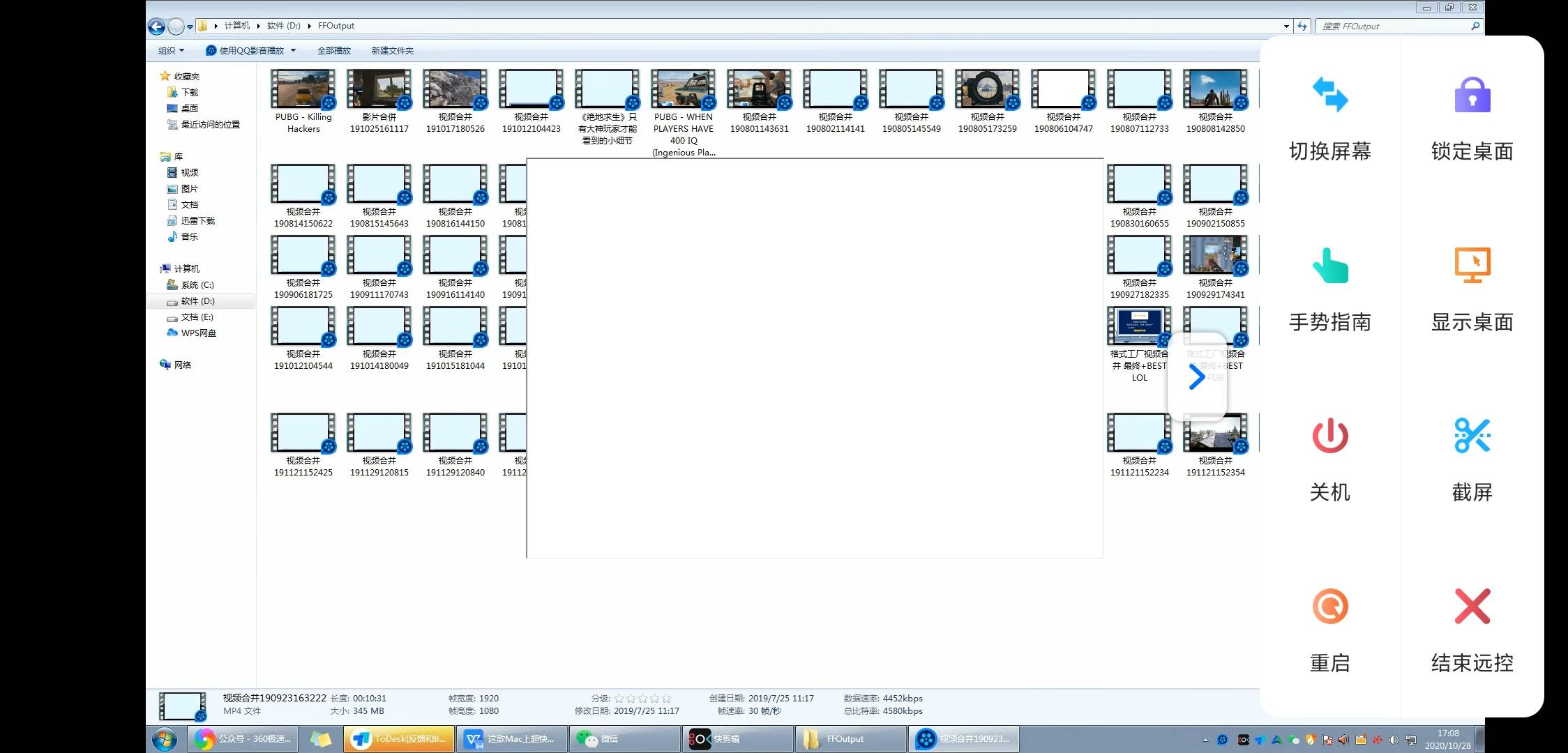Tap the 关机 shutdown icon

click(1330, 436)
